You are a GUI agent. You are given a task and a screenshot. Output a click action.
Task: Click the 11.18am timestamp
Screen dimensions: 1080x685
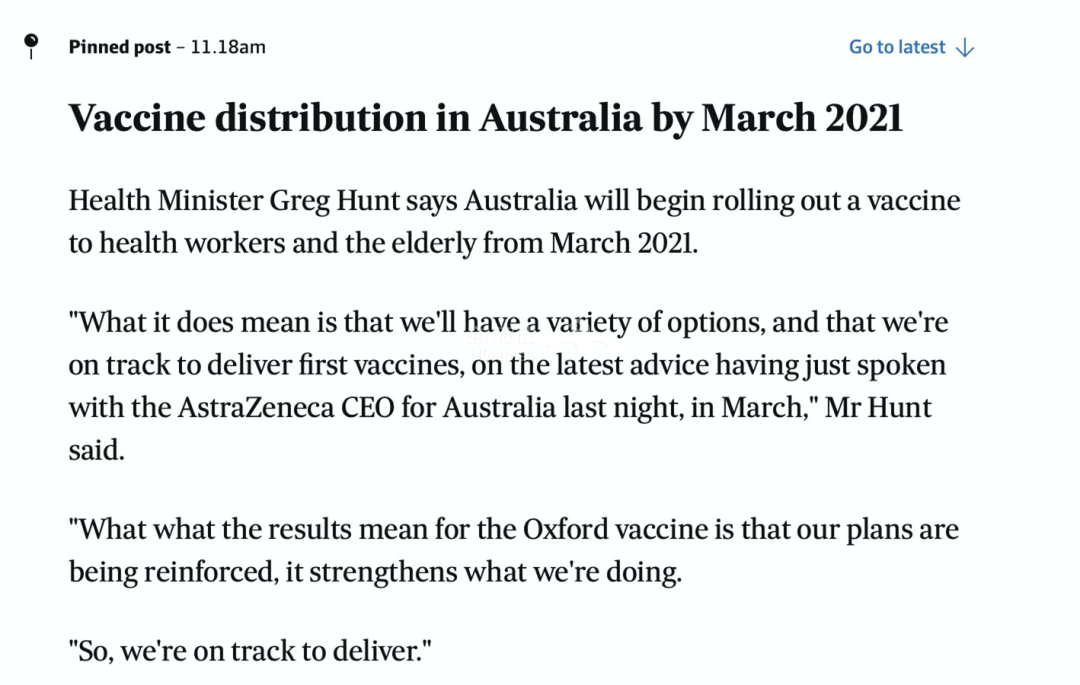(x=228, y=47)
